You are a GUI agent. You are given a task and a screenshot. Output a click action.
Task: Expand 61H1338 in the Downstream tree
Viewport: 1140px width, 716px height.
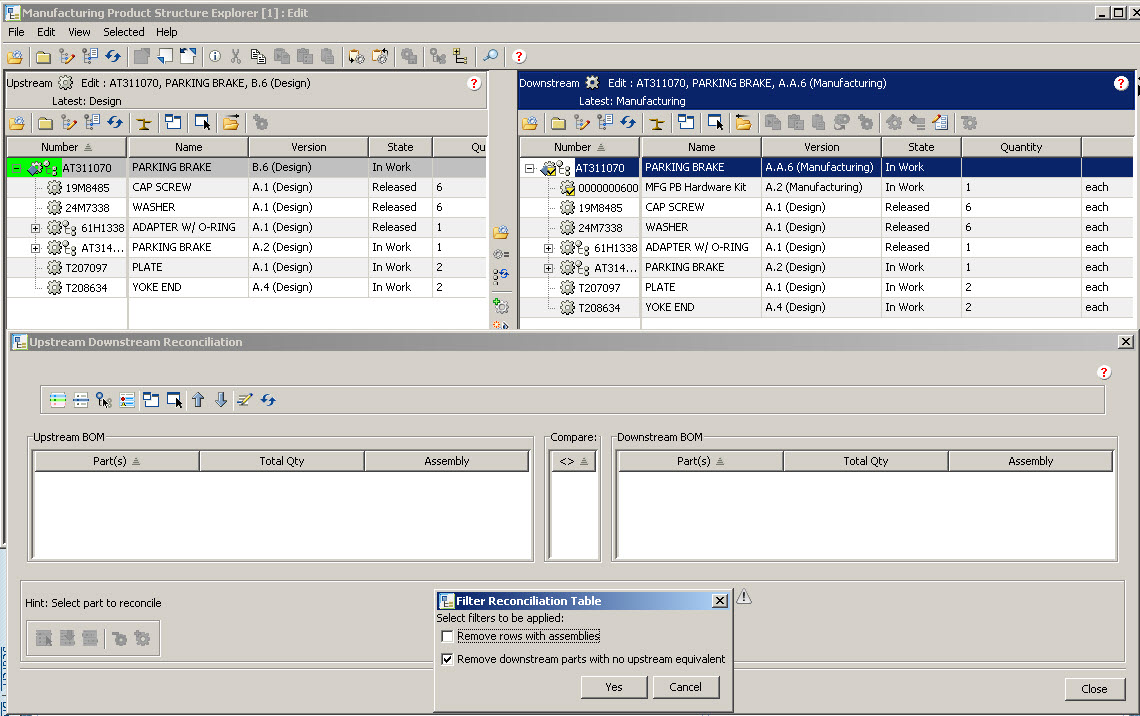coord(548,248)
